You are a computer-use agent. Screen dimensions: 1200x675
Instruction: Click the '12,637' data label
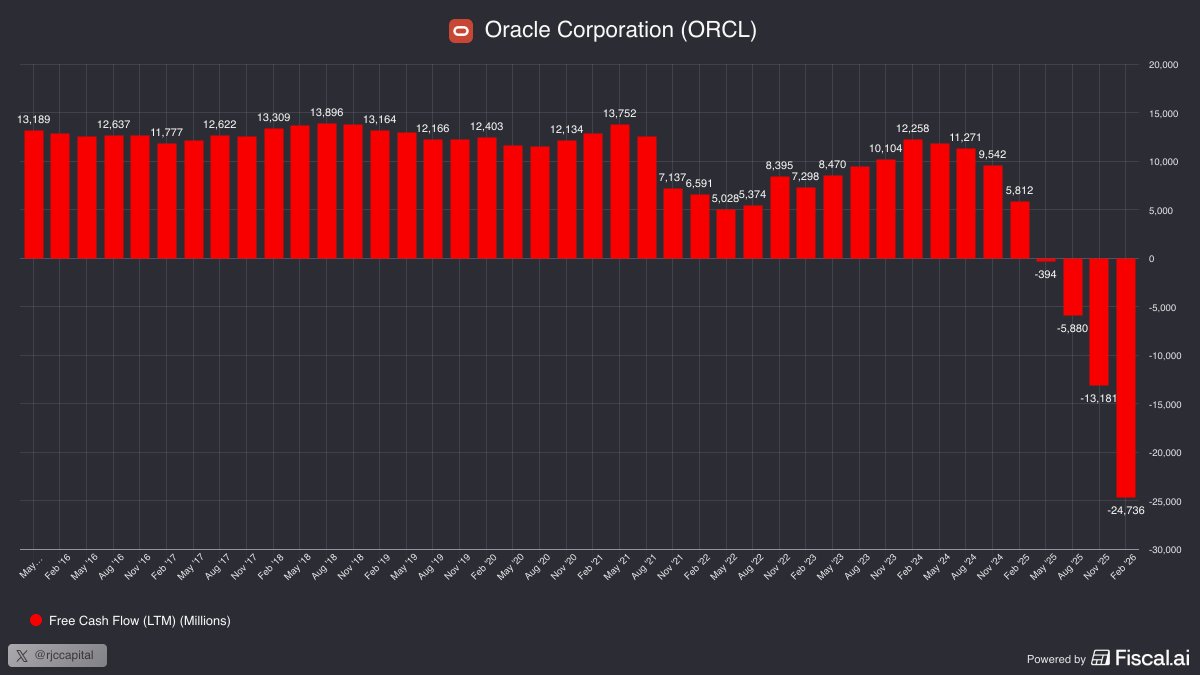pos(114,125)
